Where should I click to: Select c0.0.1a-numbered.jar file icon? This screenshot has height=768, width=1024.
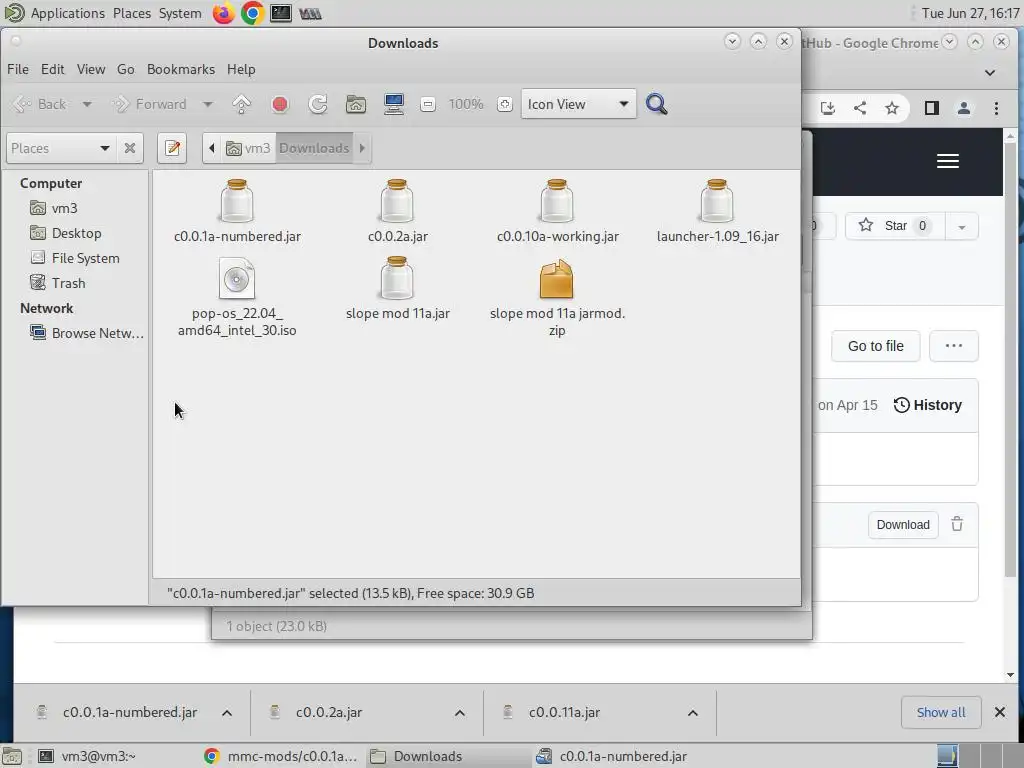[x=237, y=201]
